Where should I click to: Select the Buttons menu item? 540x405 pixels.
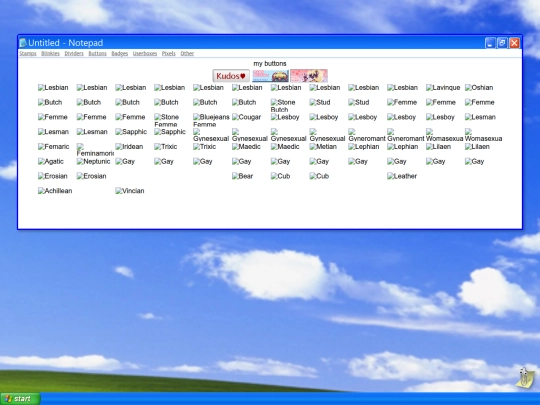coord(97,53)
